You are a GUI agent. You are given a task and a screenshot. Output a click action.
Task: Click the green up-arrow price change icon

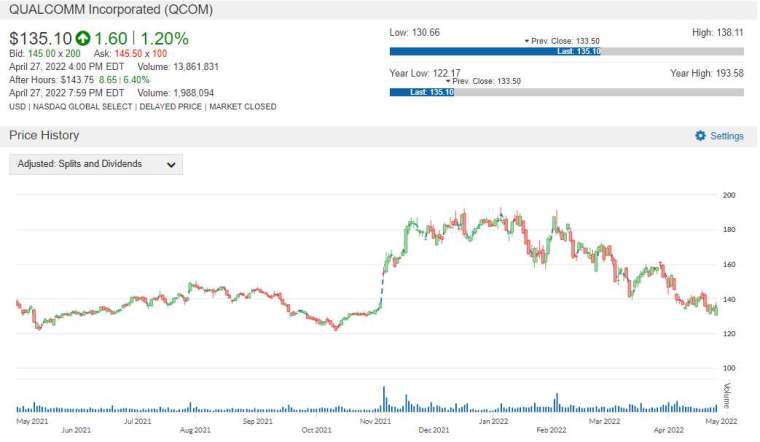point(83,38)
